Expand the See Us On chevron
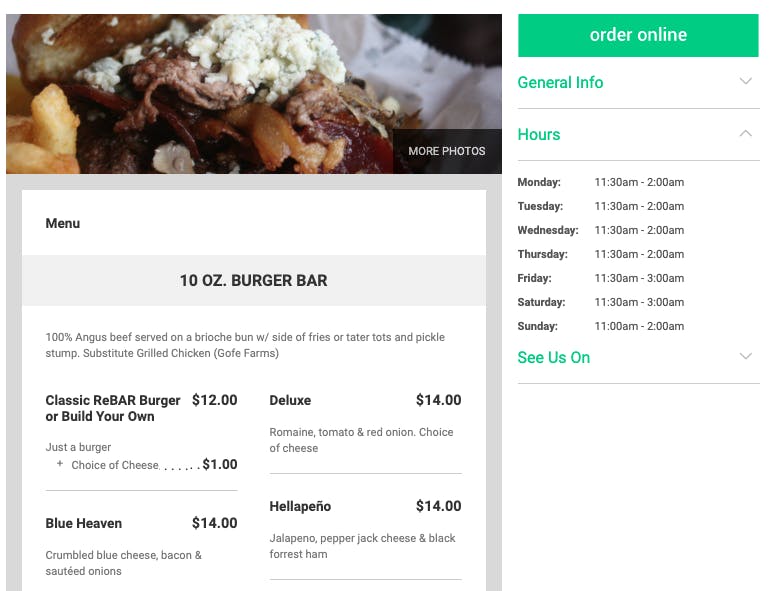 point(745,357)
